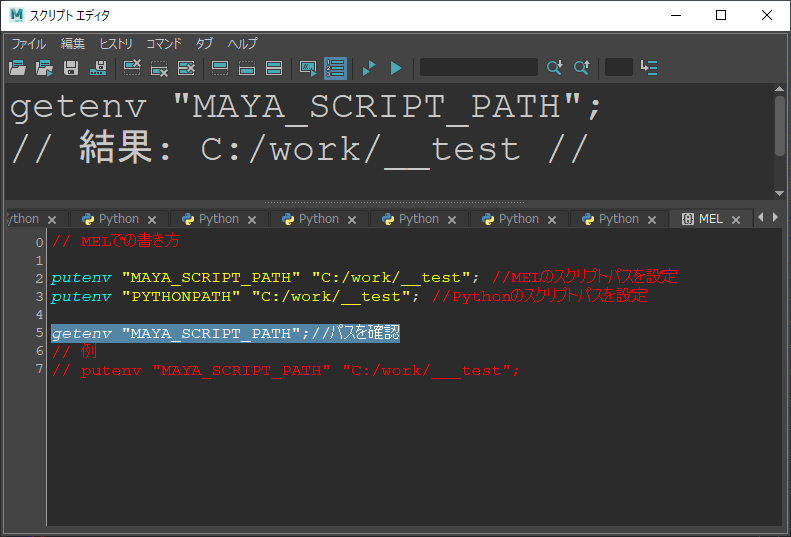Image resolution: width=791 pixels, height=537 pixels.
Task: Click line 2 putenv "MAYA_SCRIPT_PATH" code
Action: point(265,278)
